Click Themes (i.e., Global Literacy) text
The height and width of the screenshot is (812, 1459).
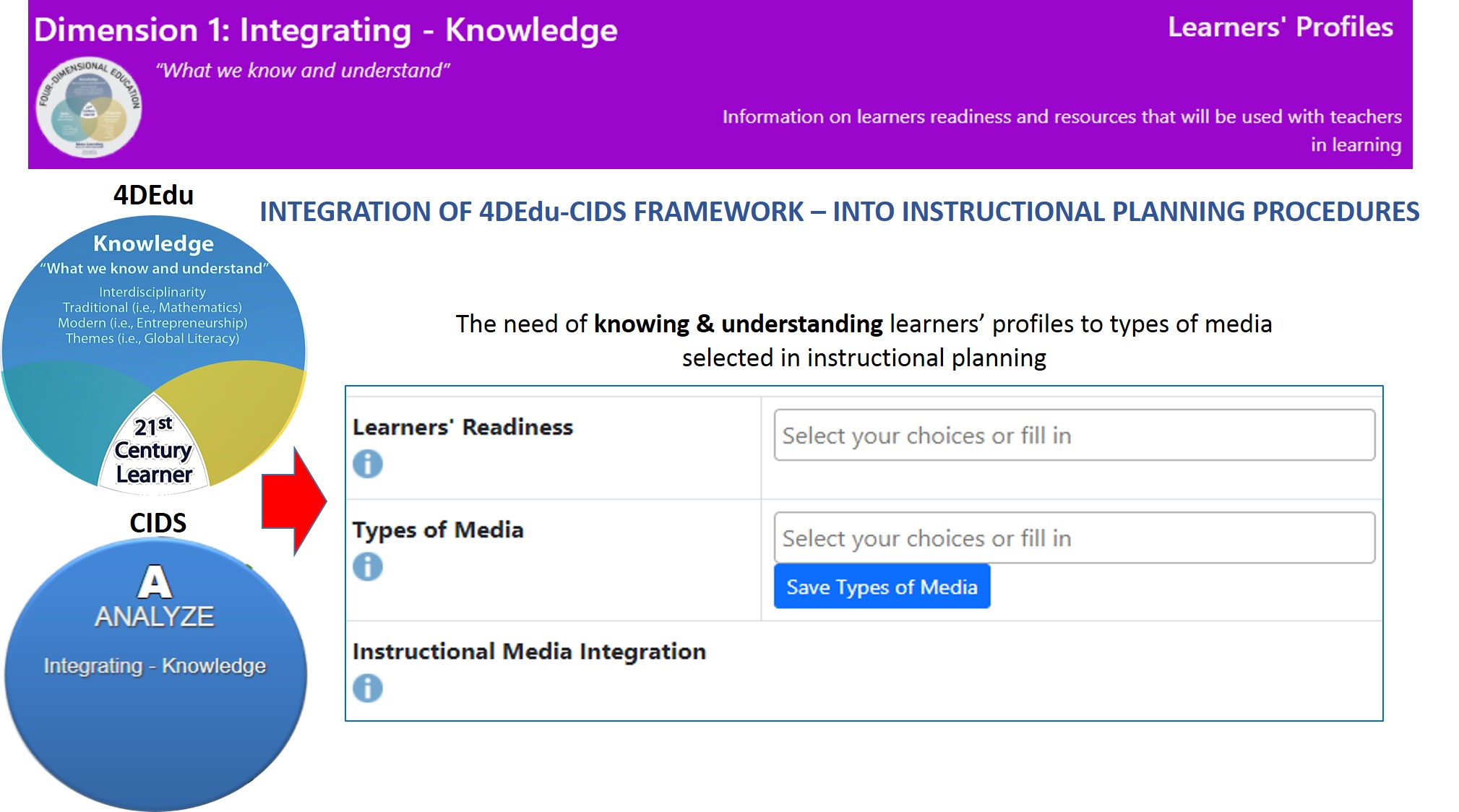point(152,338)
